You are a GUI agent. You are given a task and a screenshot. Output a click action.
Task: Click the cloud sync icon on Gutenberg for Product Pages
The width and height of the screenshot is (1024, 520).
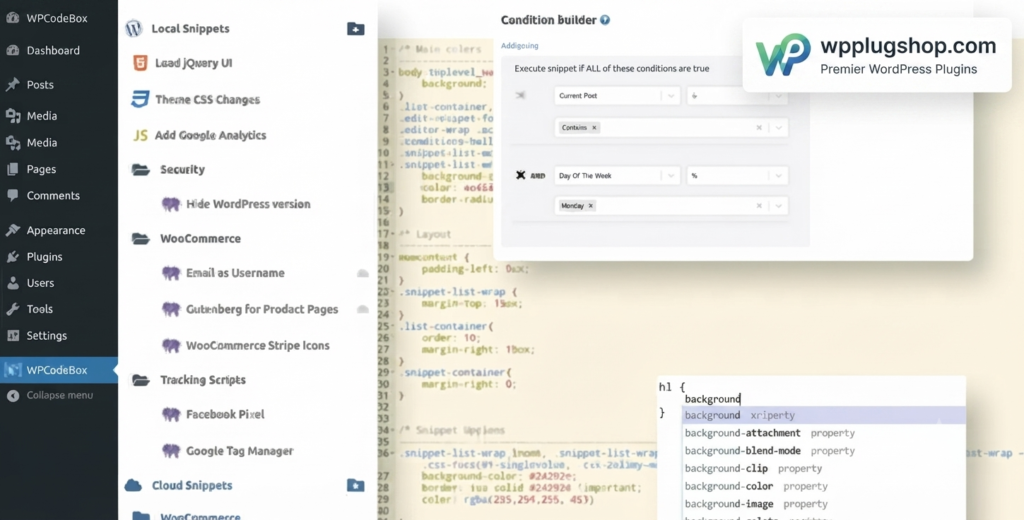362,309
